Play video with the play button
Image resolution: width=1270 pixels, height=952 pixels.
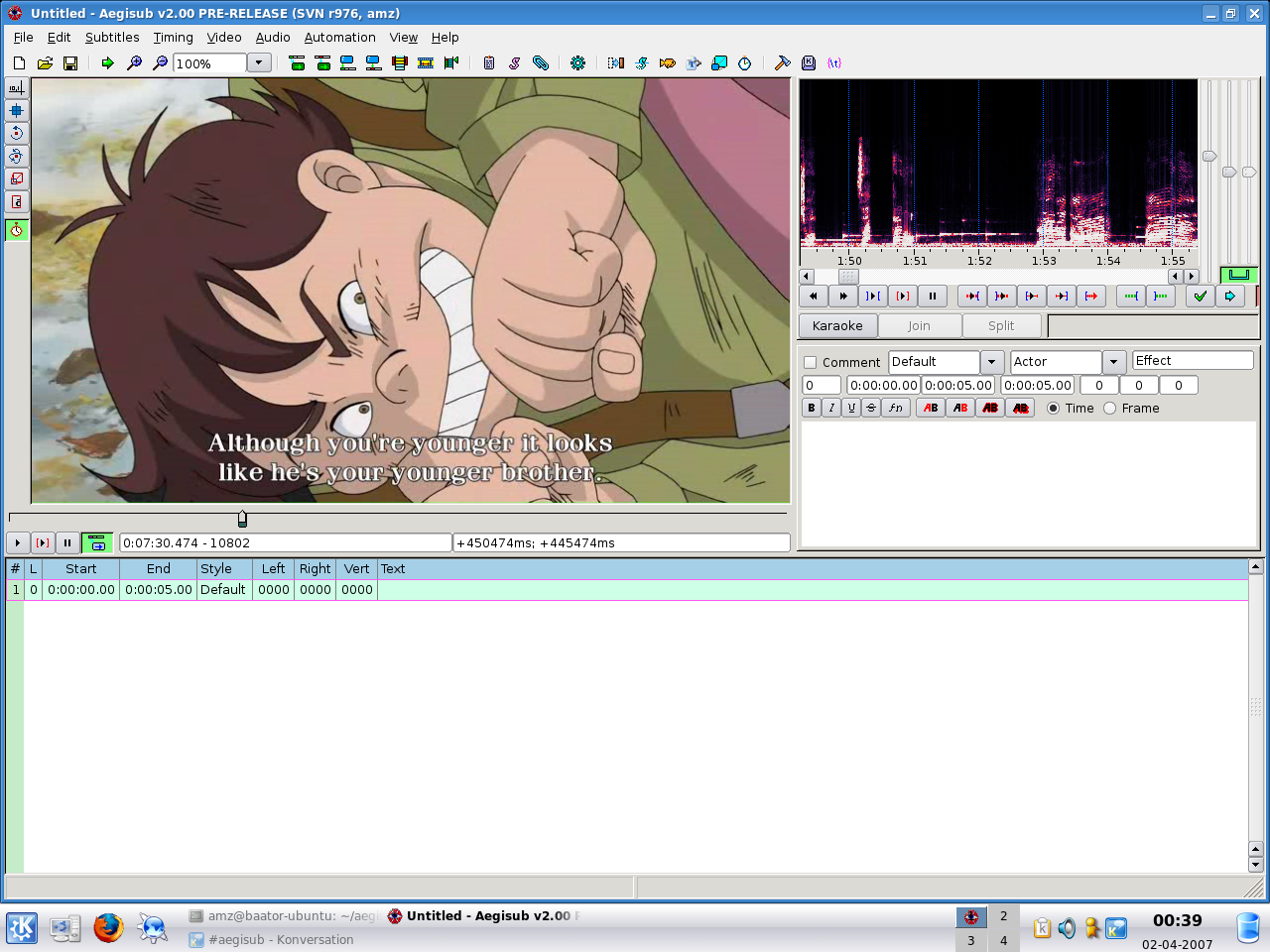(17, 542)
